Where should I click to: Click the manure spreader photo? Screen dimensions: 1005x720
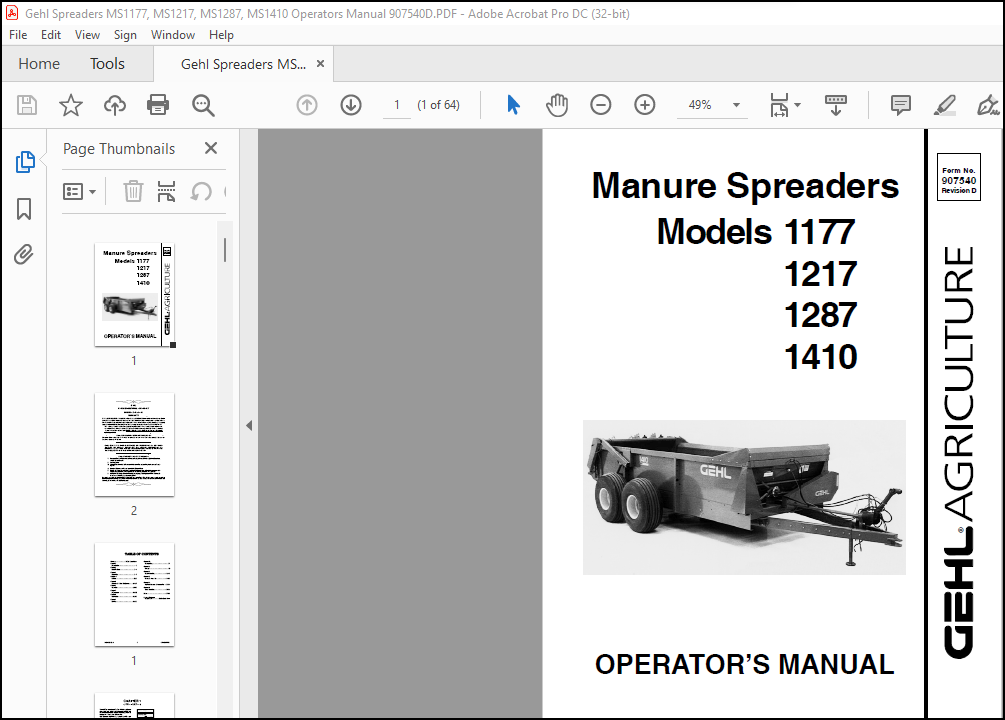coord(744,497)
